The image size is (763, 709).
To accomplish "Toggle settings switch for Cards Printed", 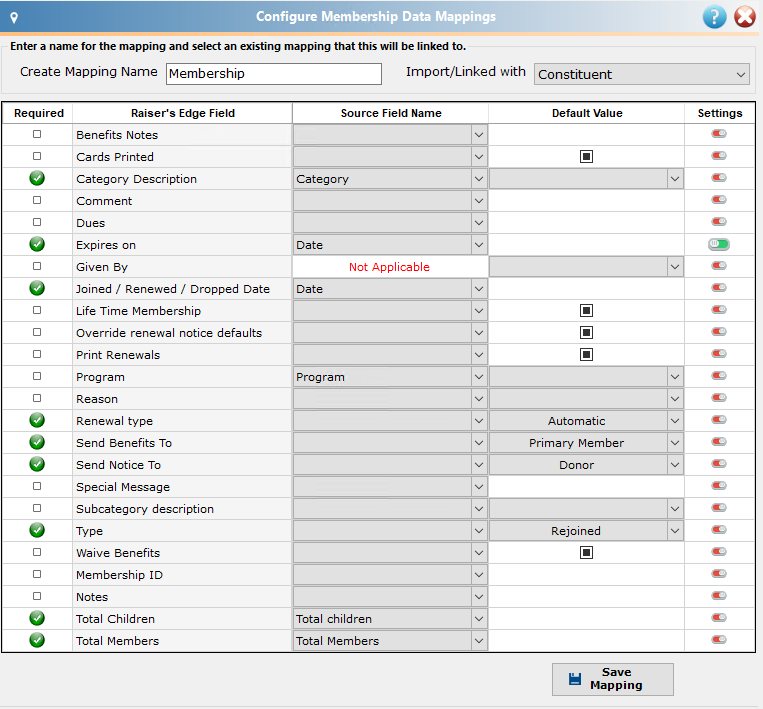I will pyautogui.click(x=719, y=156).
